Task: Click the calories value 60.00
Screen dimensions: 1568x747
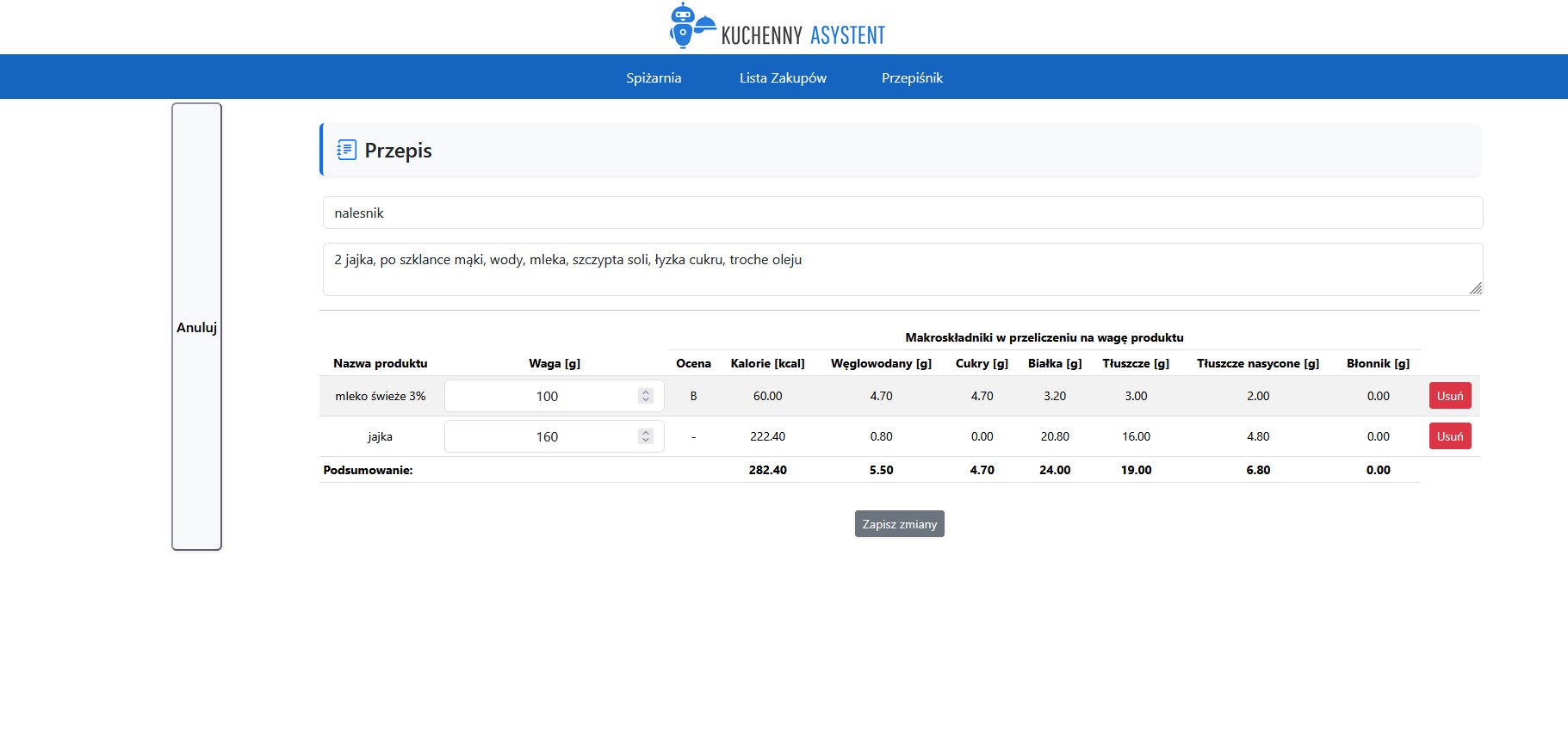Action: click(x=767, y=396)
